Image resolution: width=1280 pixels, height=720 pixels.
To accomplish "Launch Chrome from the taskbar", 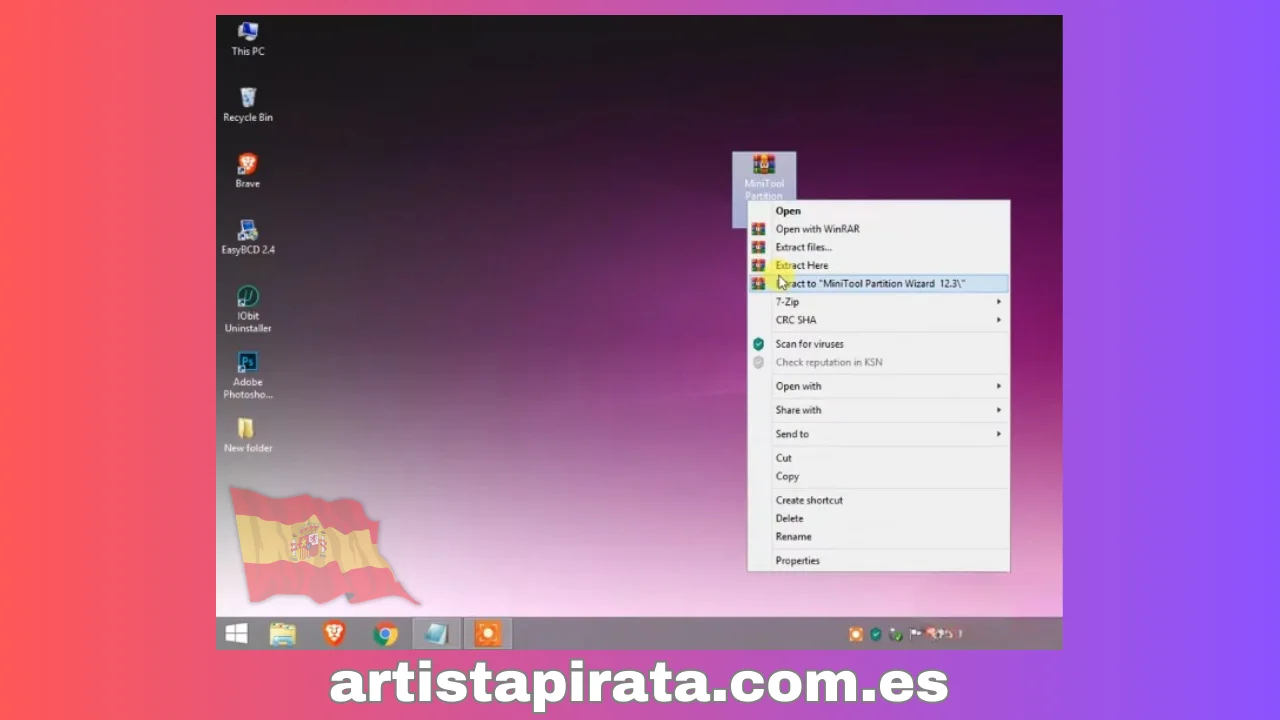I will click(386, 634).
